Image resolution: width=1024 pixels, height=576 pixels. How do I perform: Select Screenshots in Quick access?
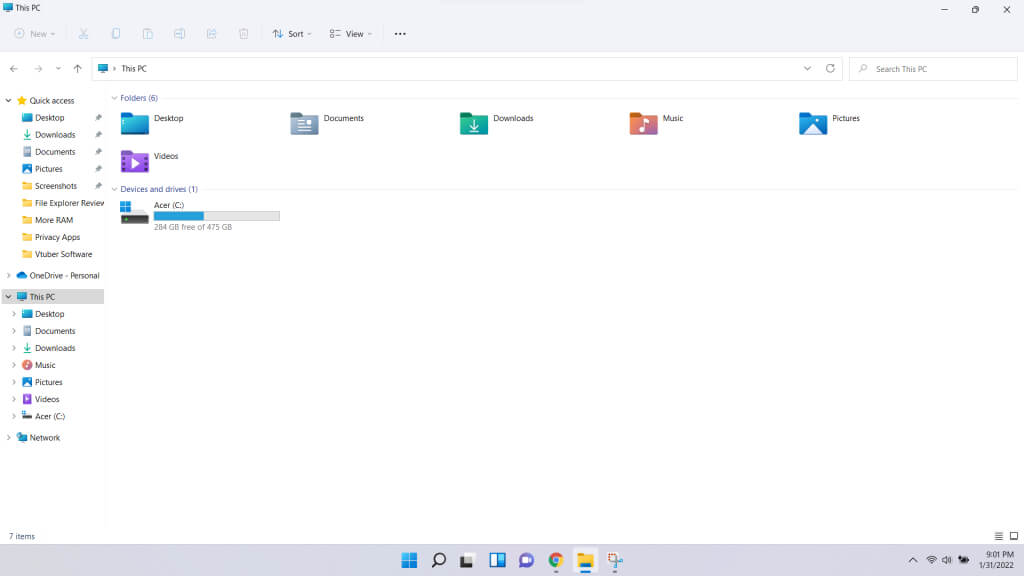55,186
